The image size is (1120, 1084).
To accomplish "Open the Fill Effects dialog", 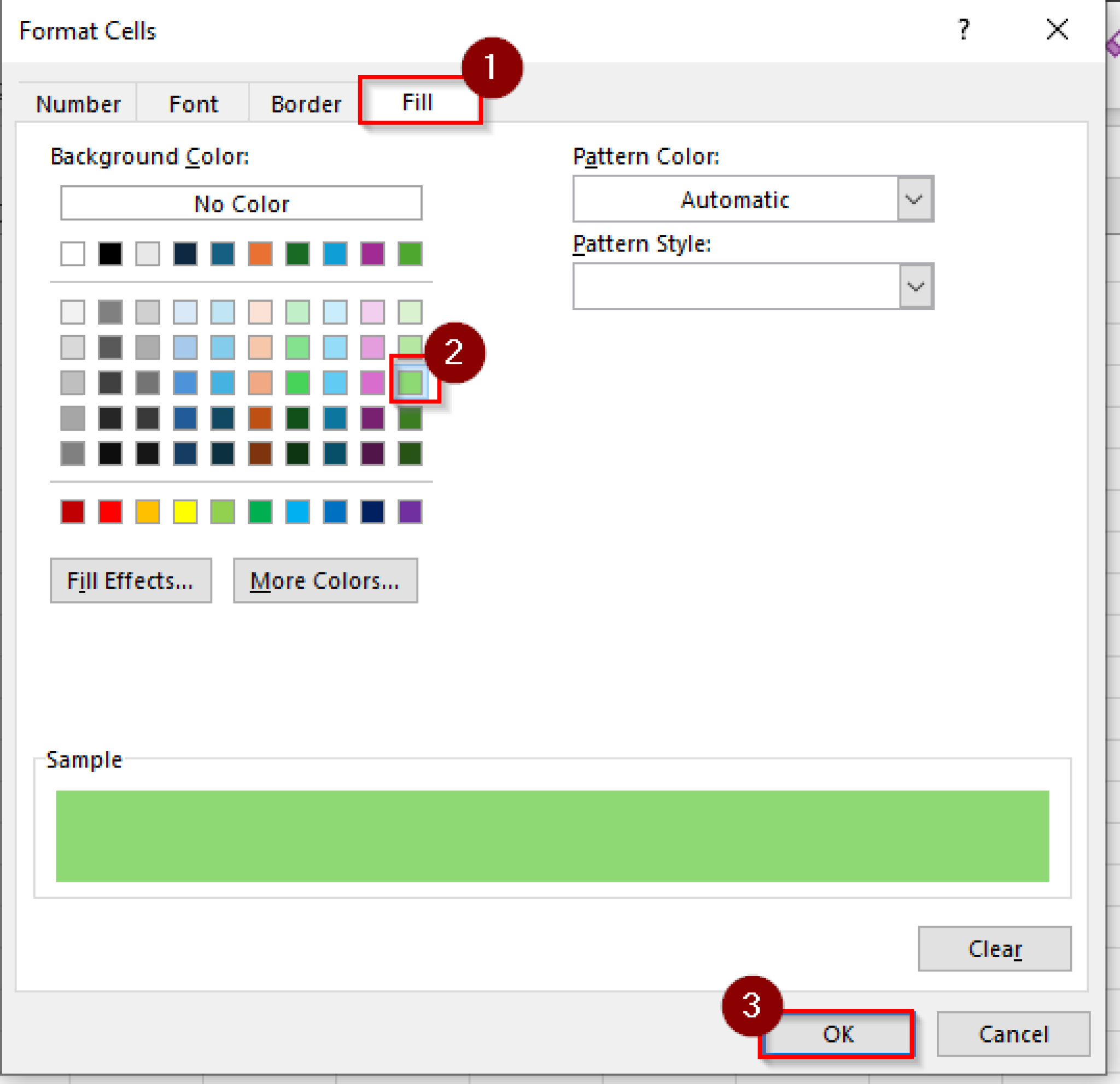I will click(x=131, y=581).
